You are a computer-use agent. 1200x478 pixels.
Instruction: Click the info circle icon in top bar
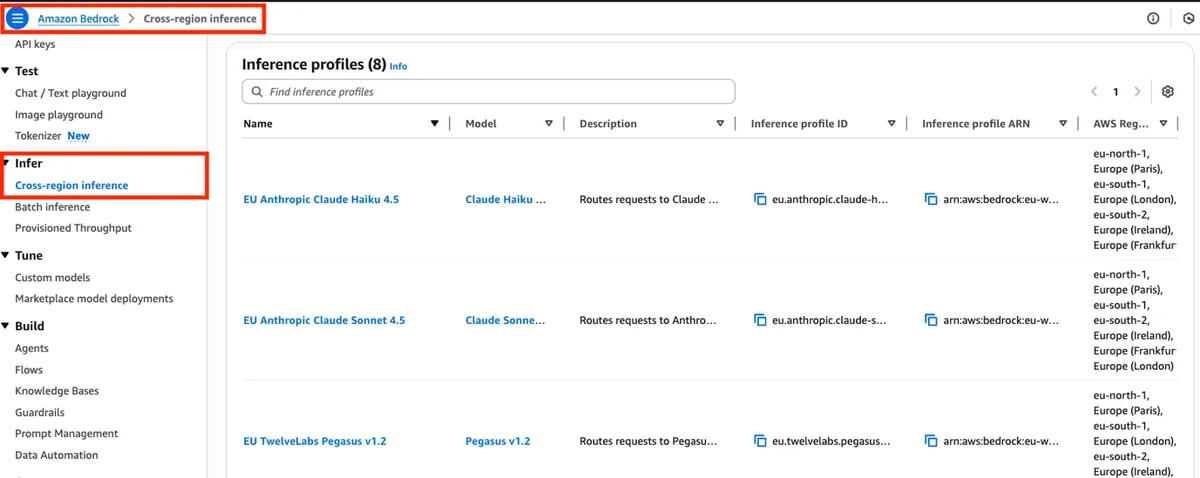(1153, 18)
